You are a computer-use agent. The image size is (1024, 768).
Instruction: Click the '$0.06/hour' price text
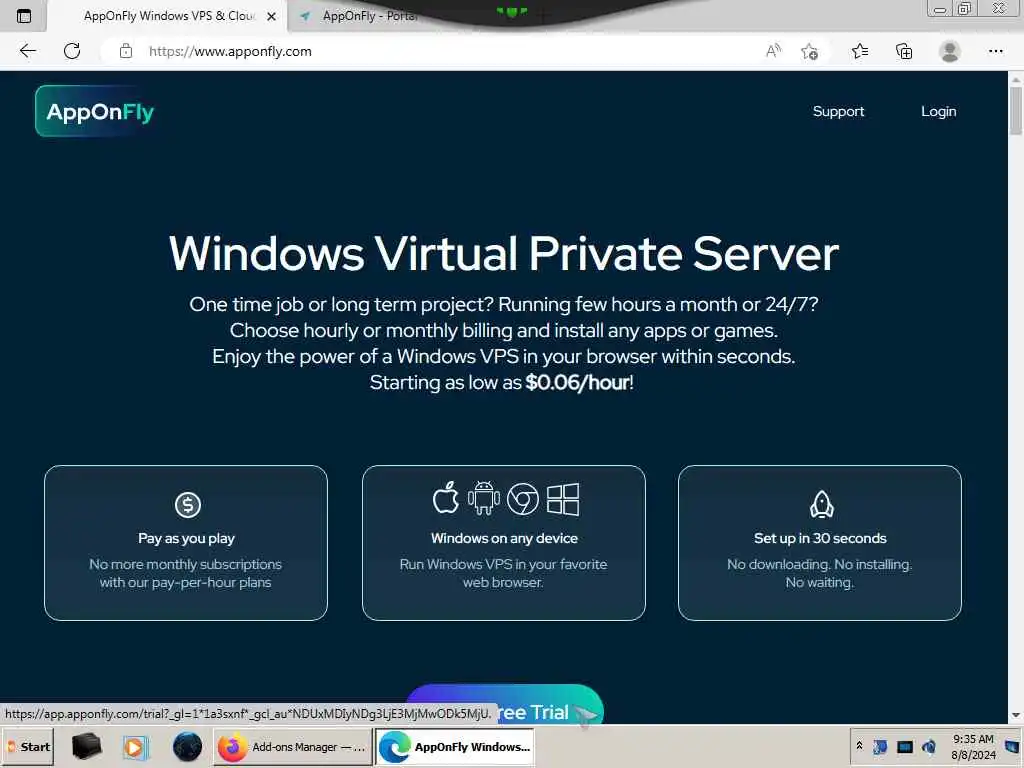[578, 383]
